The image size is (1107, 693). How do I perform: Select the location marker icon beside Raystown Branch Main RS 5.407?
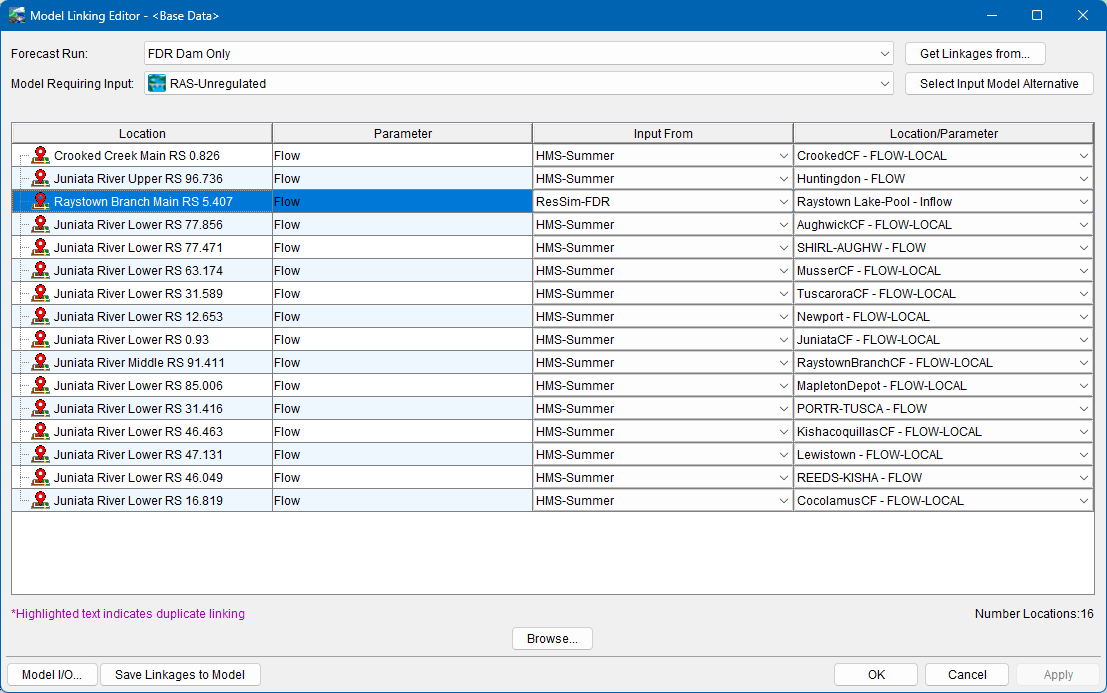pos(40,201)
